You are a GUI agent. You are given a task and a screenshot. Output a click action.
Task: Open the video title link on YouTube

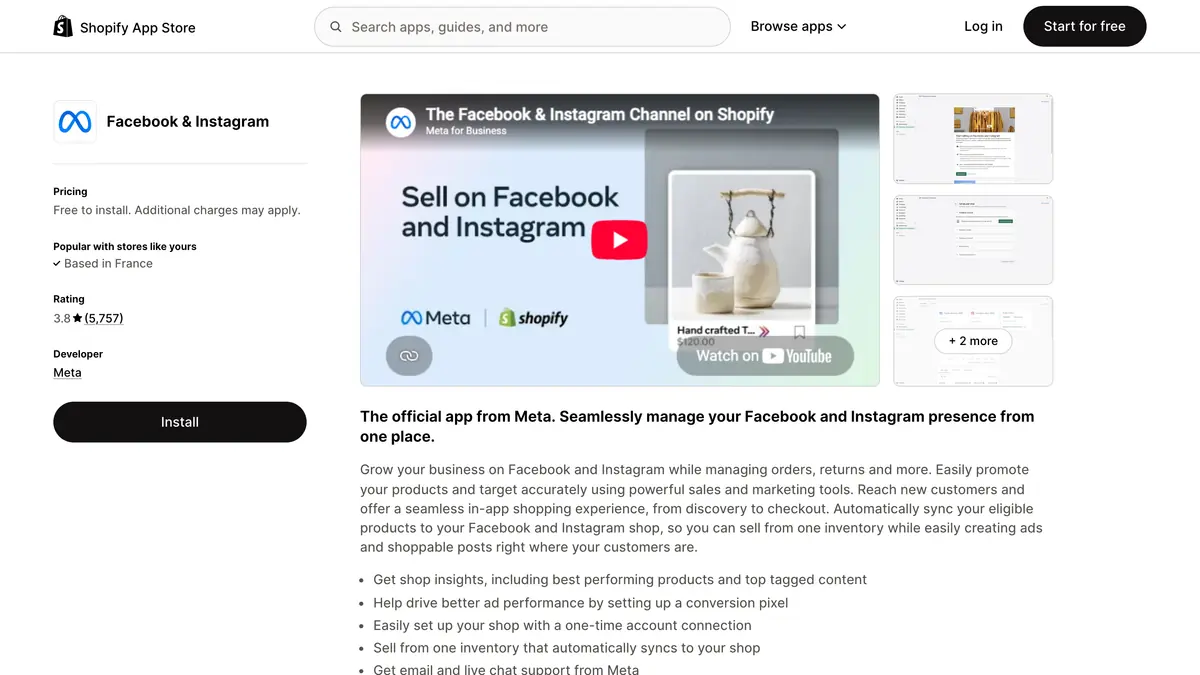600,114
